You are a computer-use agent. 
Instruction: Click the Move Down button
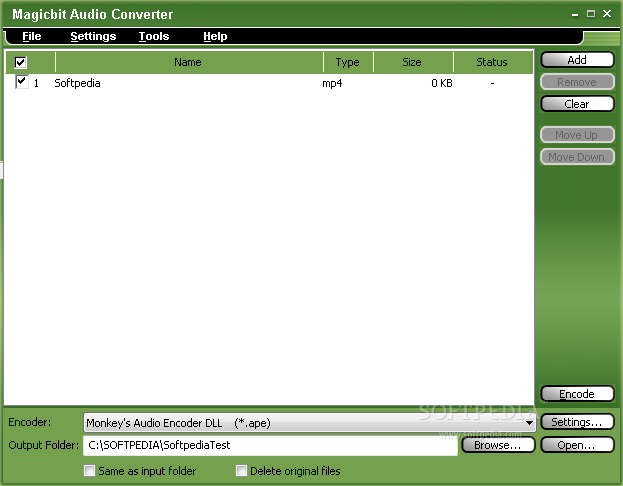(x=577, y=157)
